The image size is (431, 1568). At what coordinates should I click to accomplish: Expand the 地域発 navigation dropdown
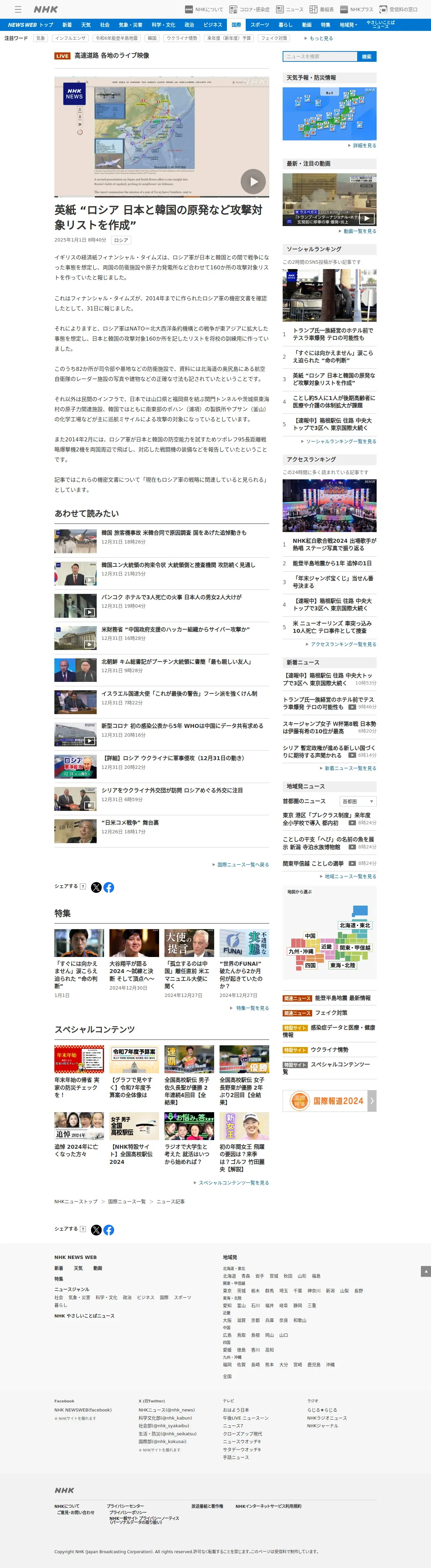pos(348,25)
